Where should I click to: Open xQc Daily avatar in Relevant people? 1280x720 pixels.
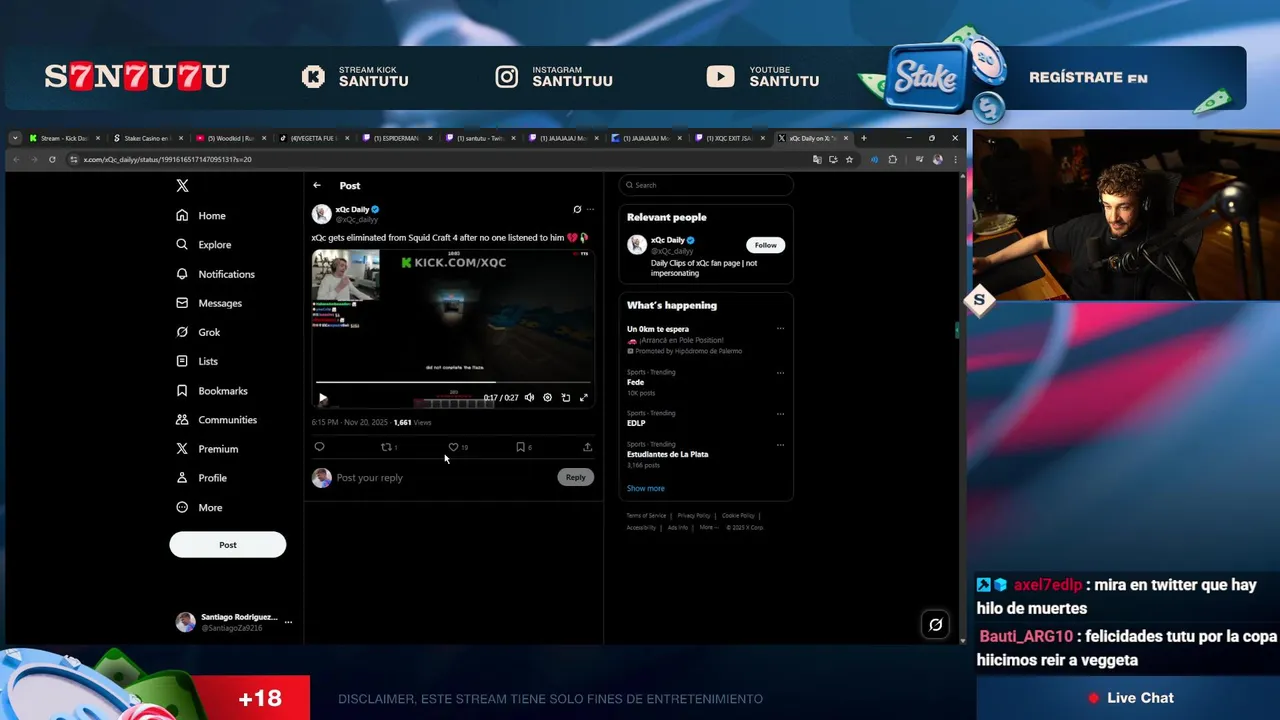637,245
